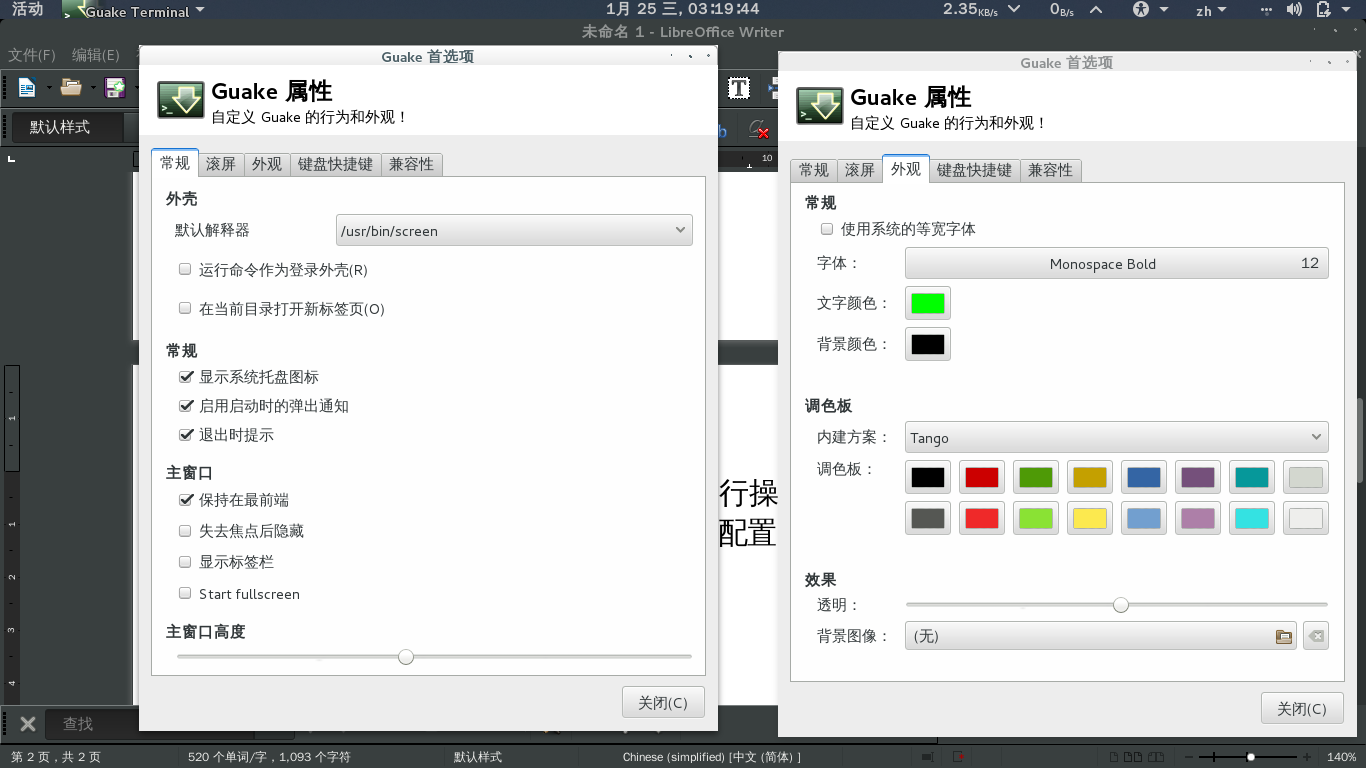Click 关闭(C) button in left dialog
This screenshot has height=768, width=1366.
pos(663,702)
